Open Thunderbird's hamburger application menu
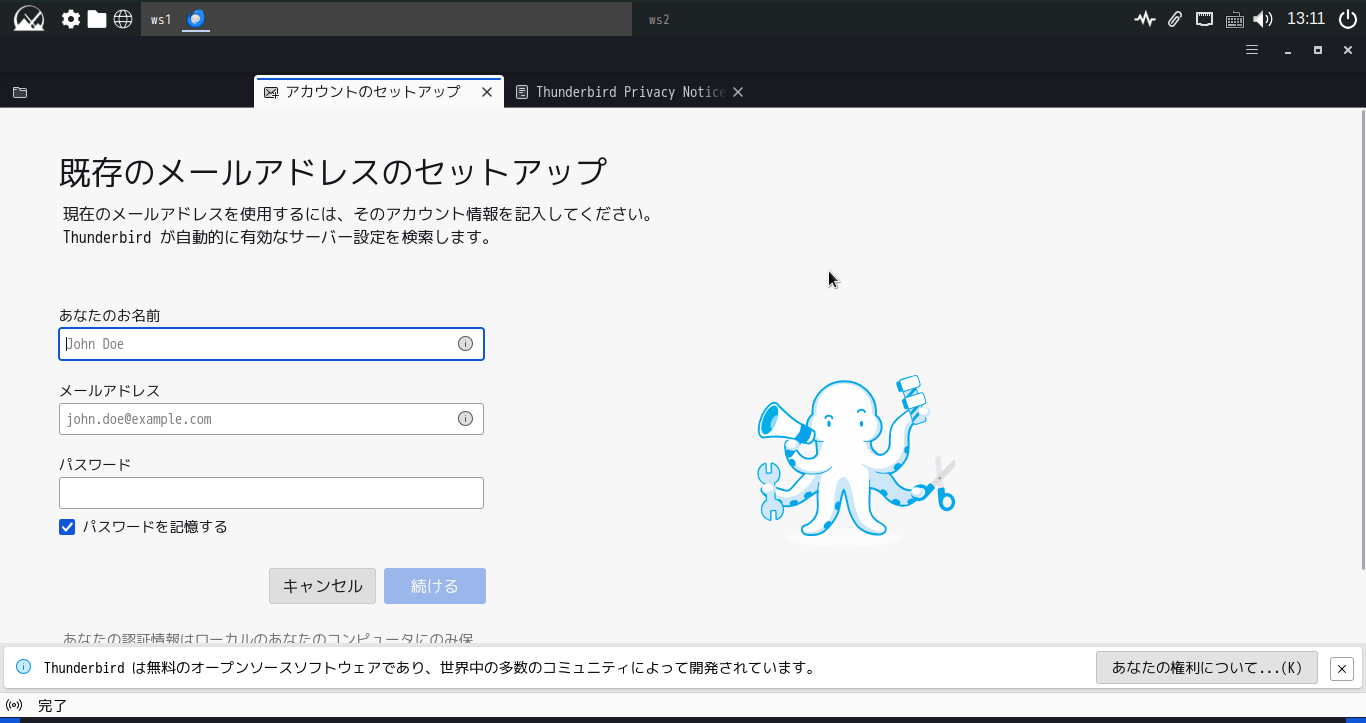 (x=1252, y=50)
